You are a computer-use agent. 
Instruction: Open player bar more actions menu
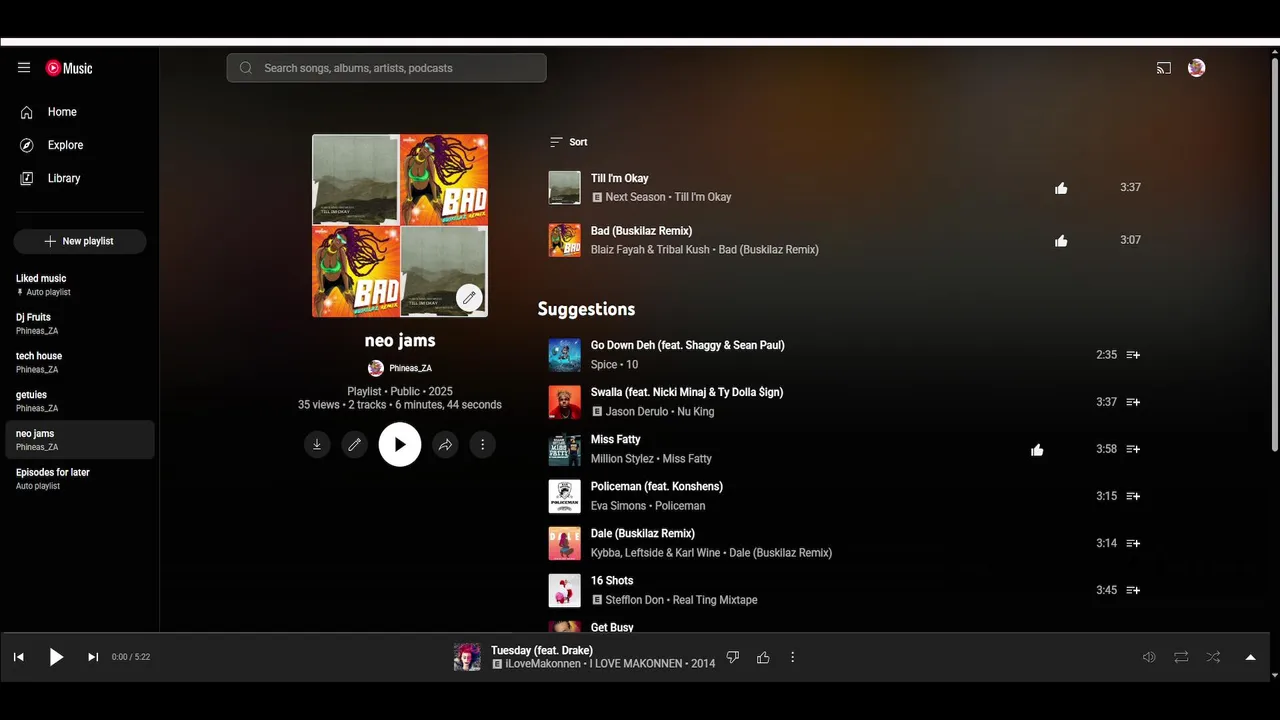pos(792,657)
